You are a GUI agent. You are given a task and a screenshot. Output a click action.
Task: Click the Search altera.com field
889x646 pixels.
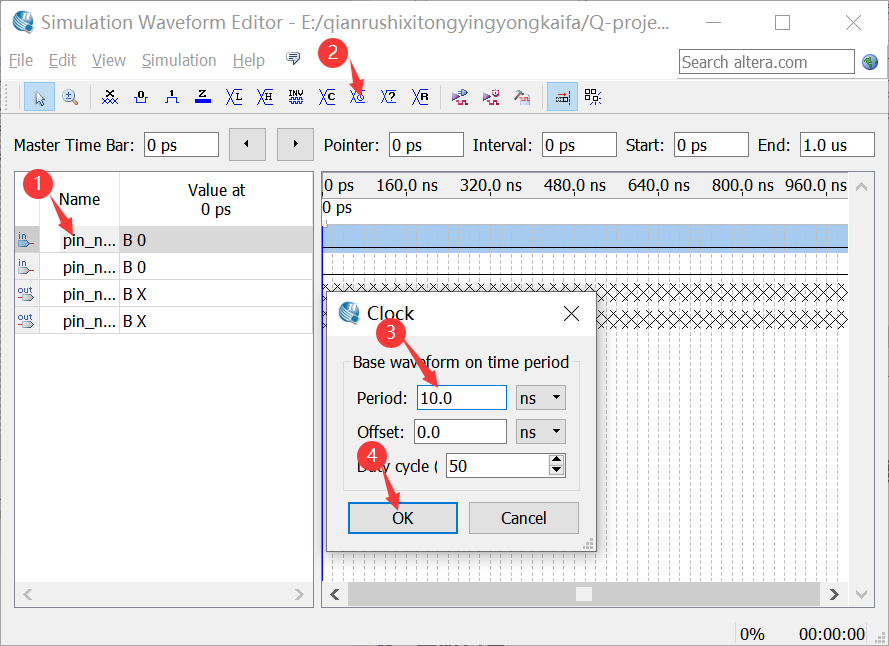(767, 62)
